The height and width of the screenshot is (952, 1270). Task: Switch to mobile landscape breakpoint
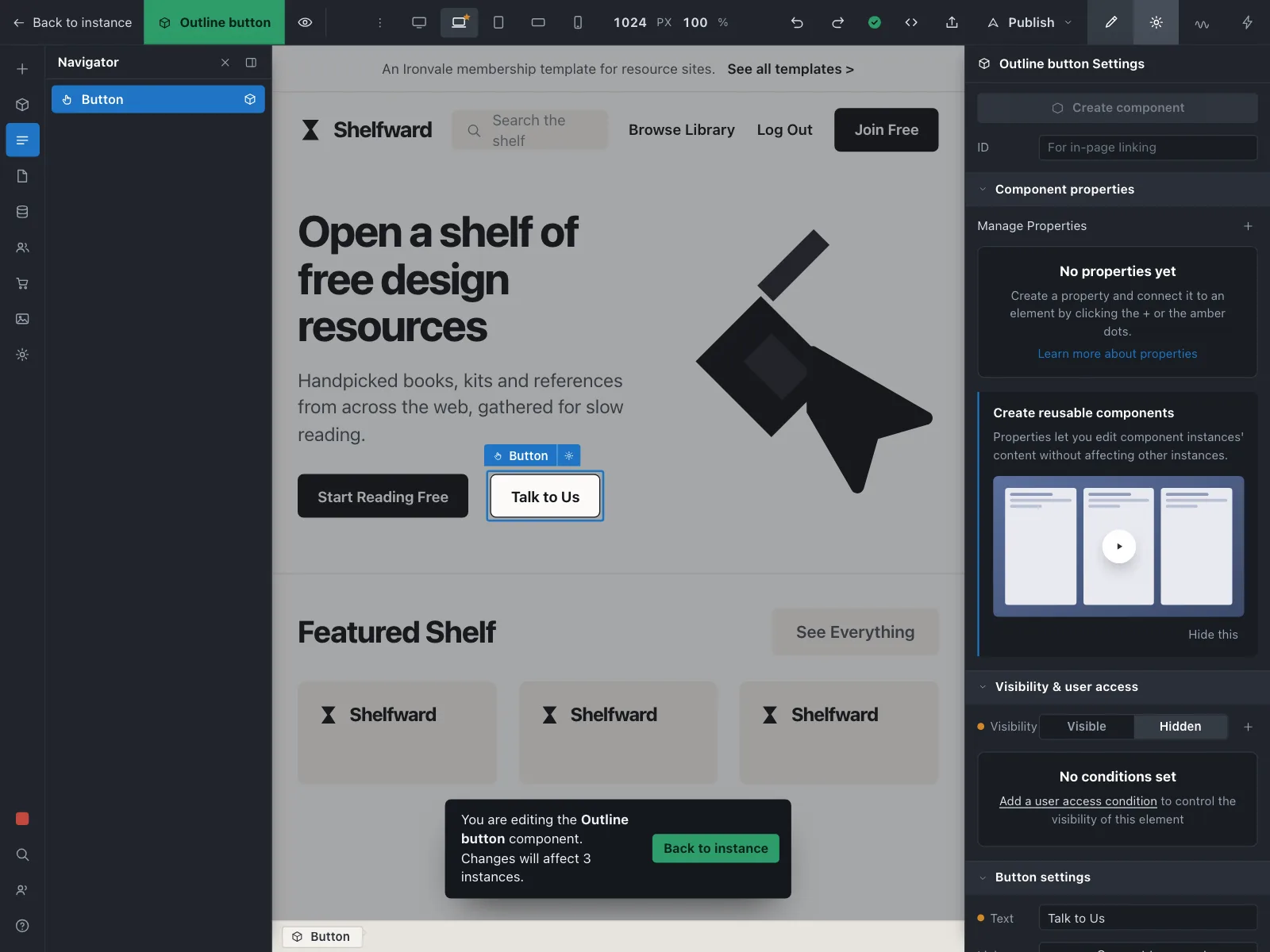coord(538,22)
